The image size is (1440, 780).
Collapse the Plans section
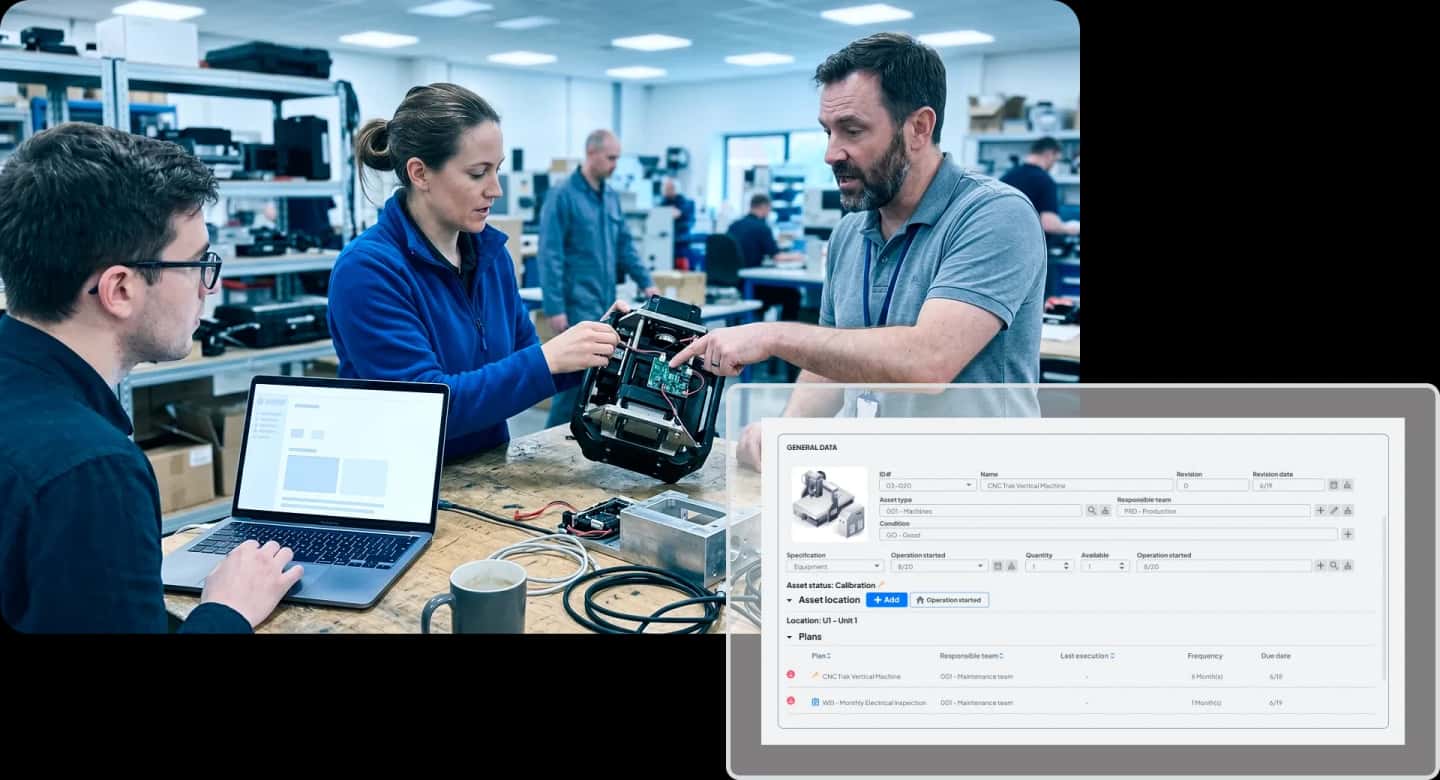click(789, 637)
